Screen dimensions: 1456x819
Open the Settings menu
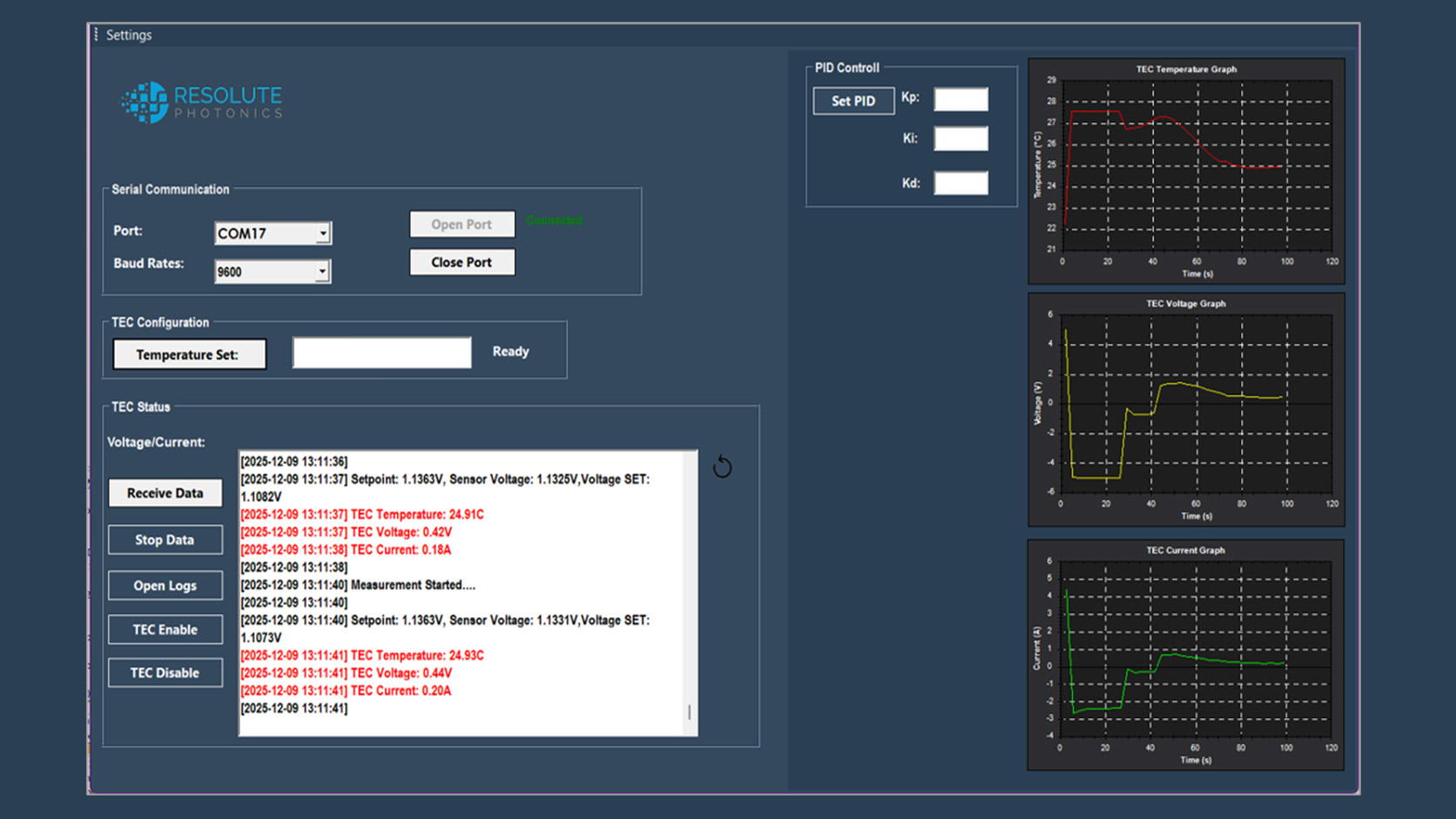(x=128, y=35)
